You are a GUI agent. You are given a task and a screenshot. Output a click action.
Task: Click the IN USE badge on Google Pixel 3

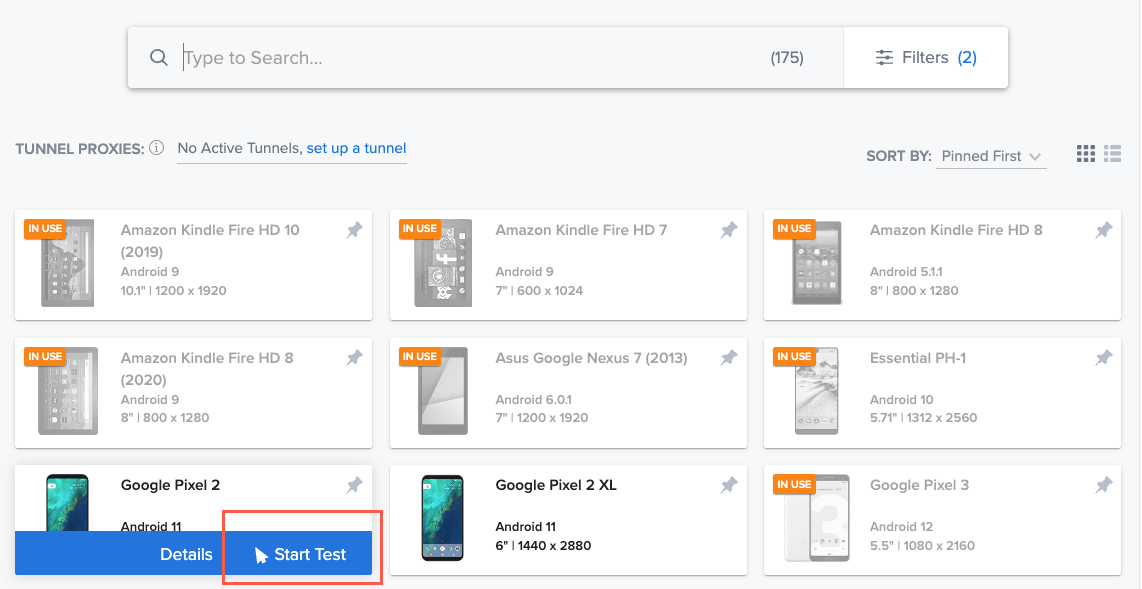[x=794, y=484]
